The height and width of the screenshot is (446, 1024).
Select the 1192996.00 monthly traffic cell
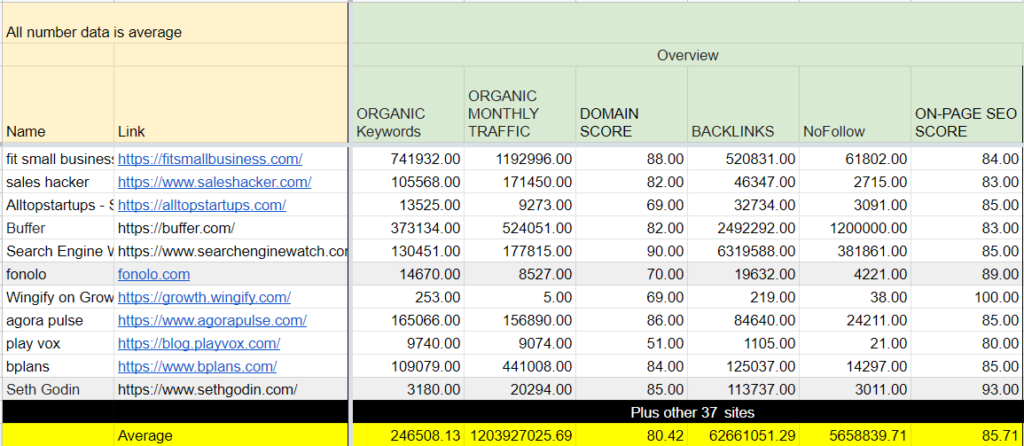pyautogui.click(x=520, y=159)
